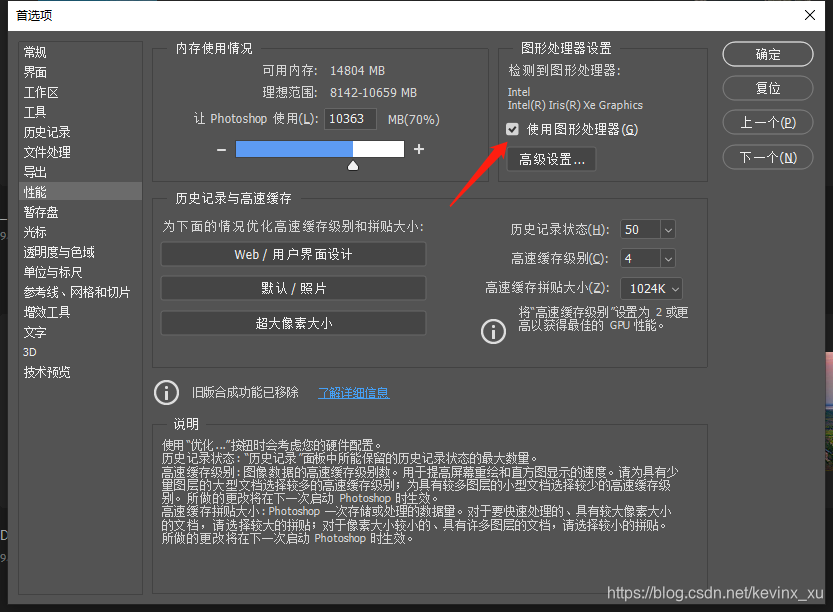Click the memory usage slider bar
Viewport: 833px width, 612px height.
point(320,149)
